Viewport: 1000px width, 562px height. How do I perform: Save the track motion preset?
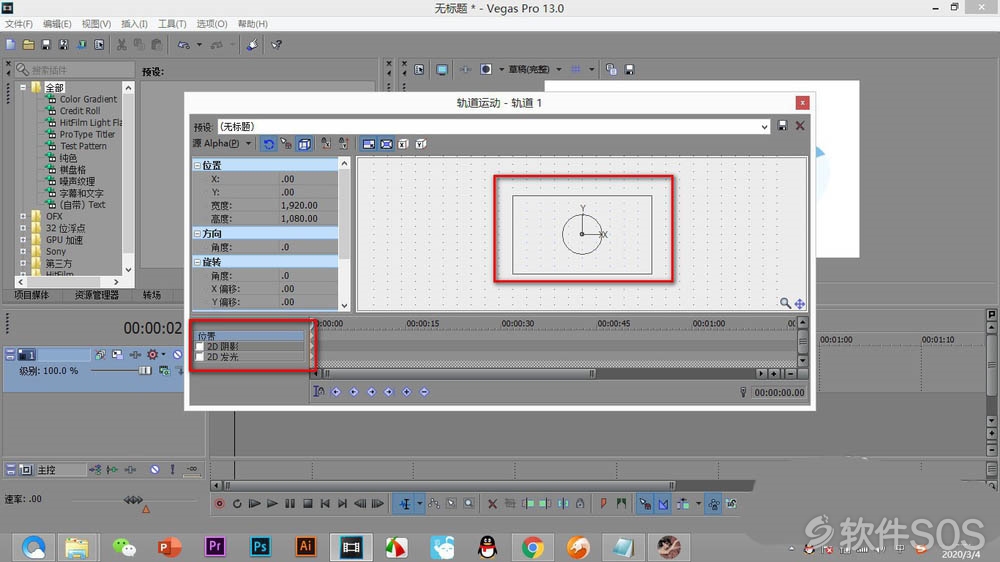tap(783, 126)
